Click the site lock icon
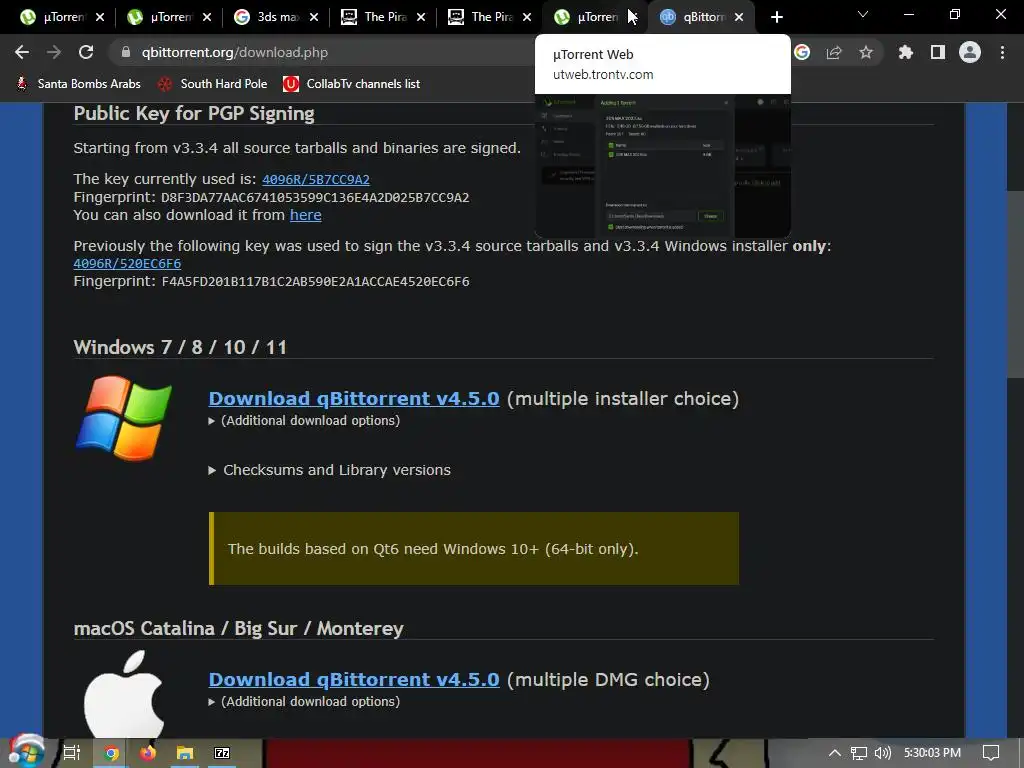Screen dimensions: 1024x768 [126, 52]
